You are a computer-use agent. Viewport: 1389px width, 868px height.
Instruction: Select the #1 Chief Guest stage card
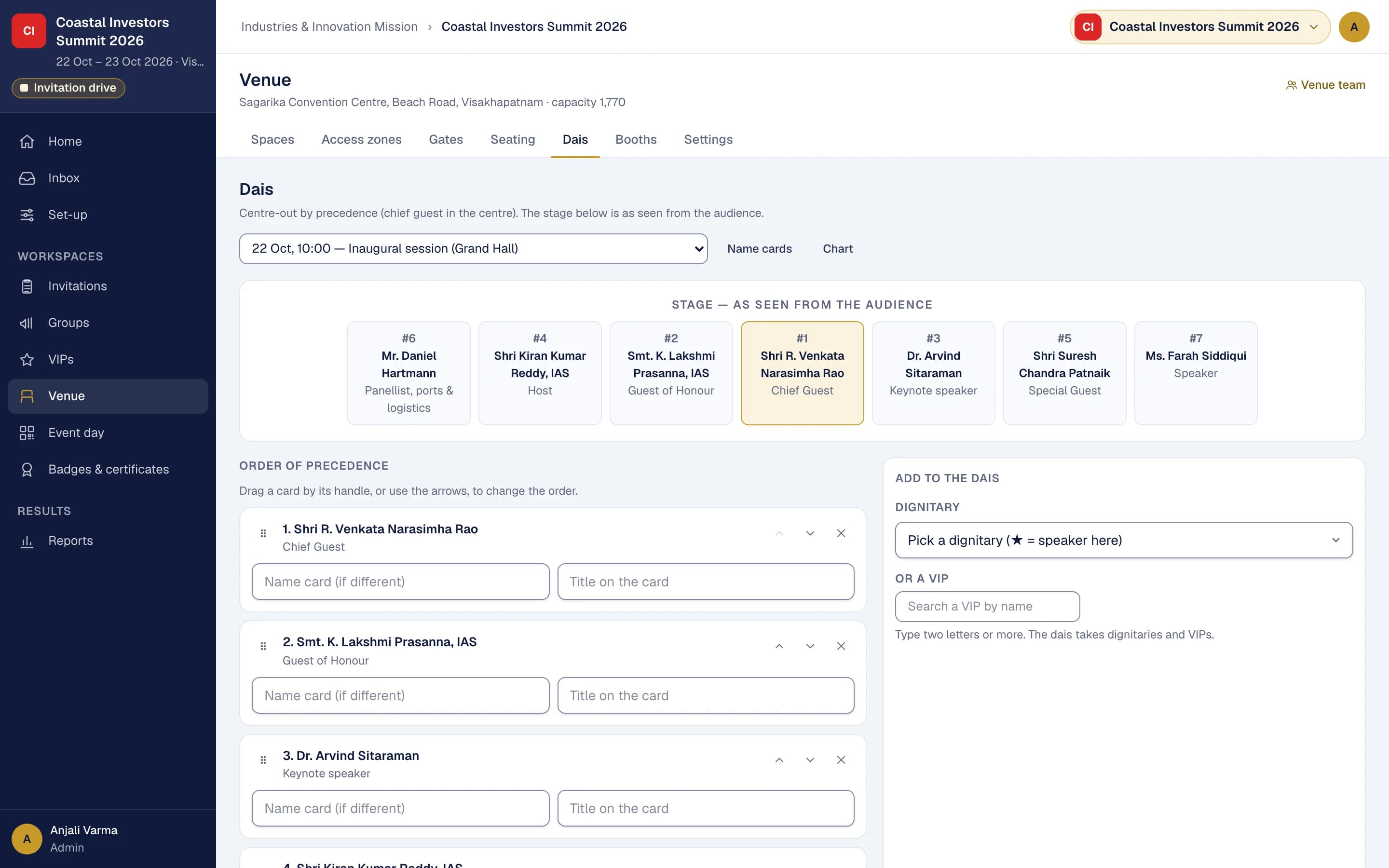(802, 373)
